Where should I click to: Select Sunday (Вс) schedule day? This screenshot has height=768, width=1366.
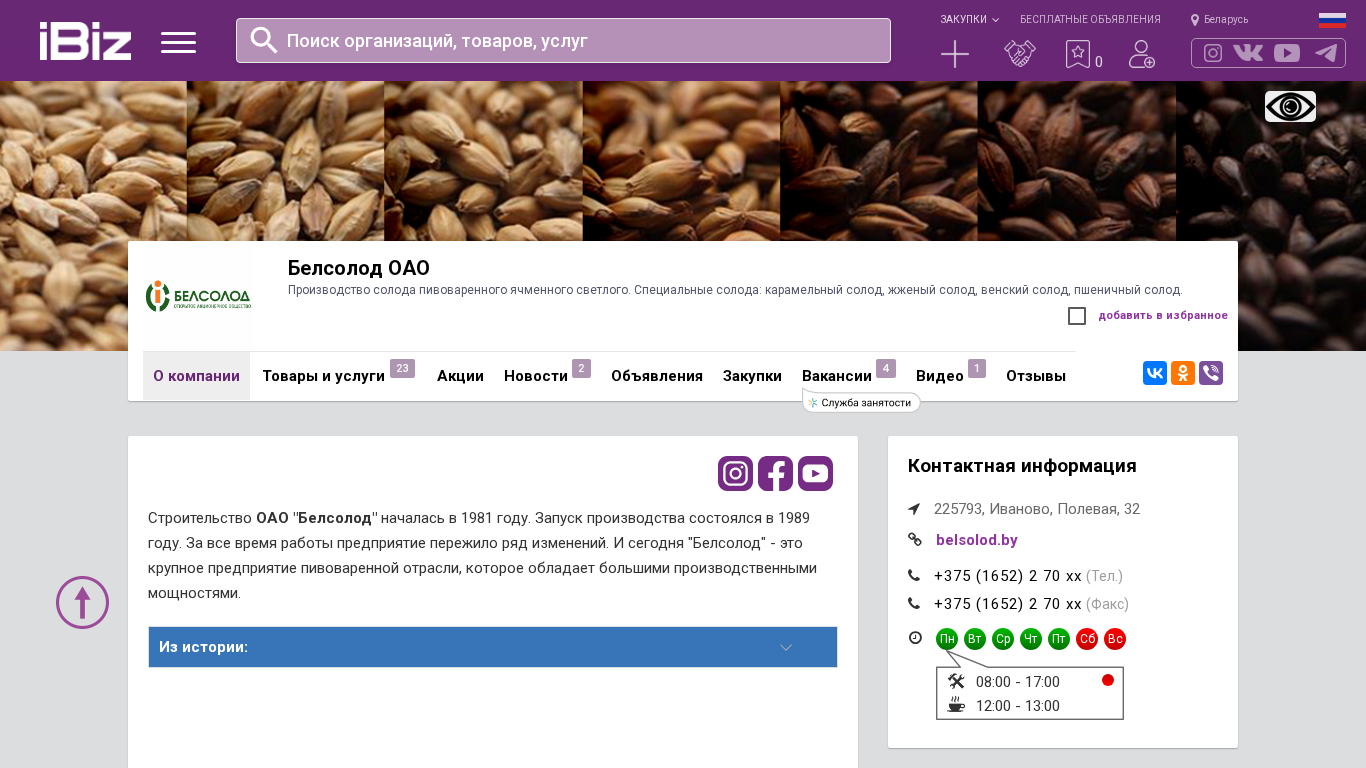pos(1115,639)
